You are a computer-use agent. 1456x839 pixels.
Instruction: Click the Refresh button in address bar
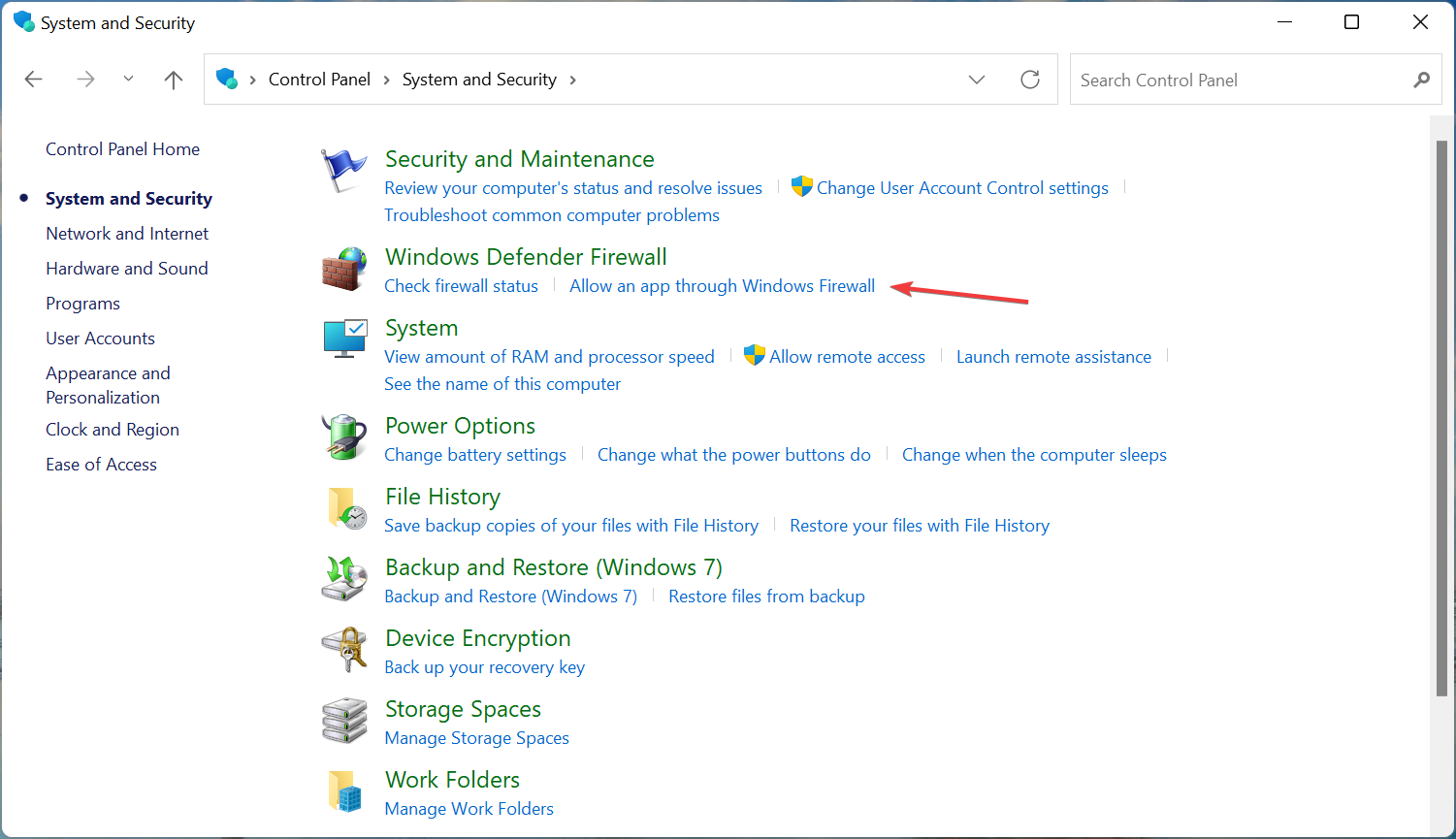1030,80
